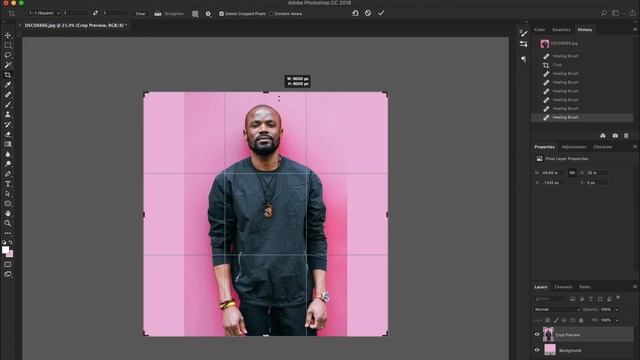Switch to the Paths tab
640x360 pixels.
point(584,287)
